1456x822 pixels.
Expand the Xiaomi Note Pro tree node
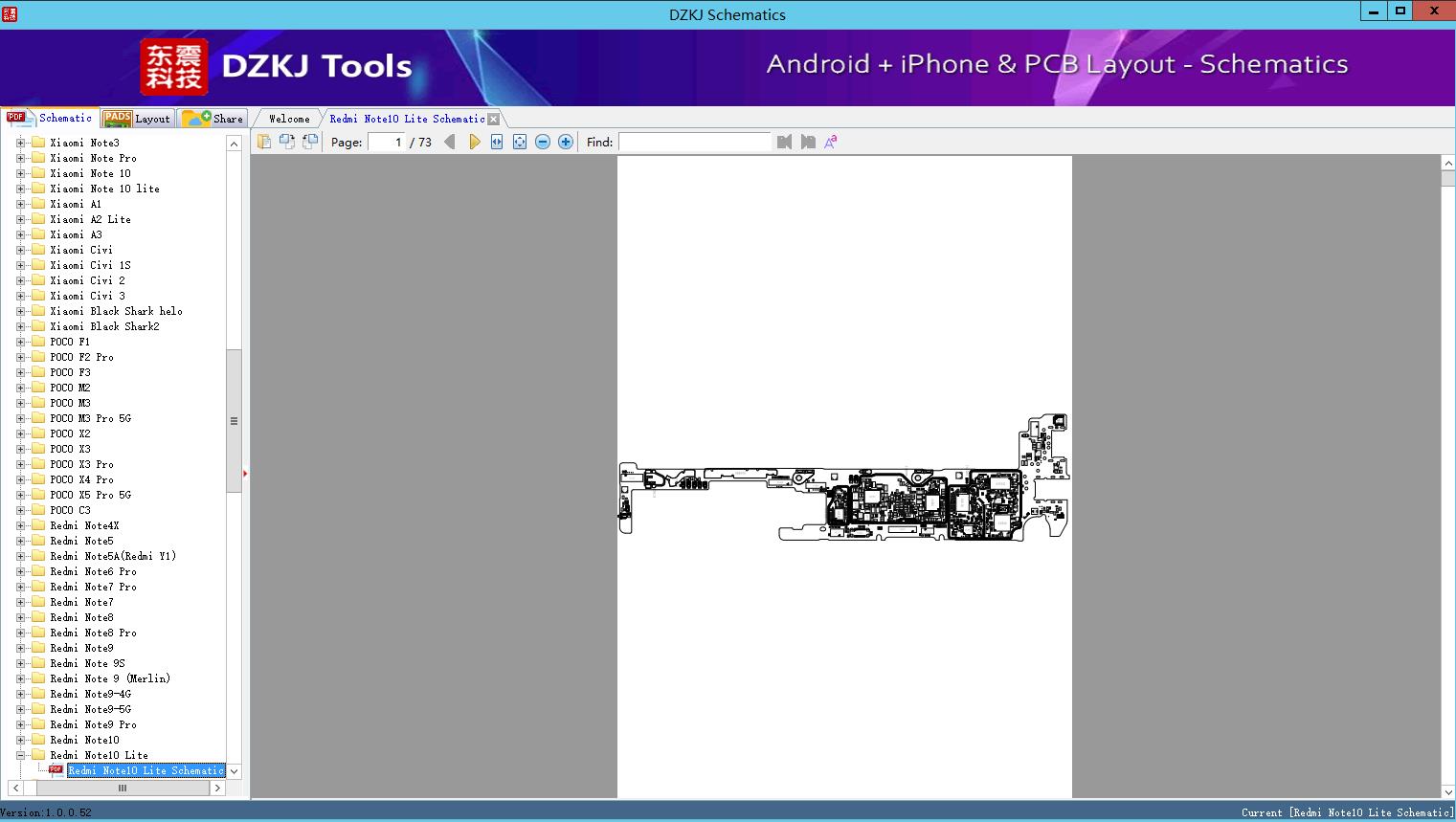20,158
